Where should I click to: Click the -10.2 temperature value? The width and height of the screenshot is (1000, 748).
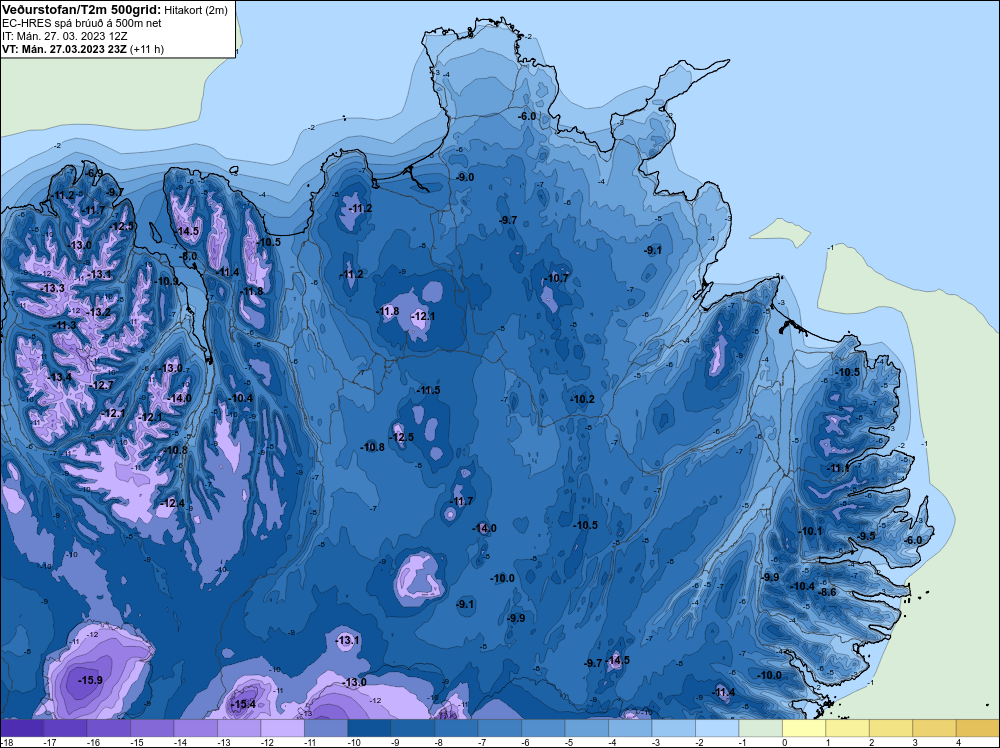point(582,399)
